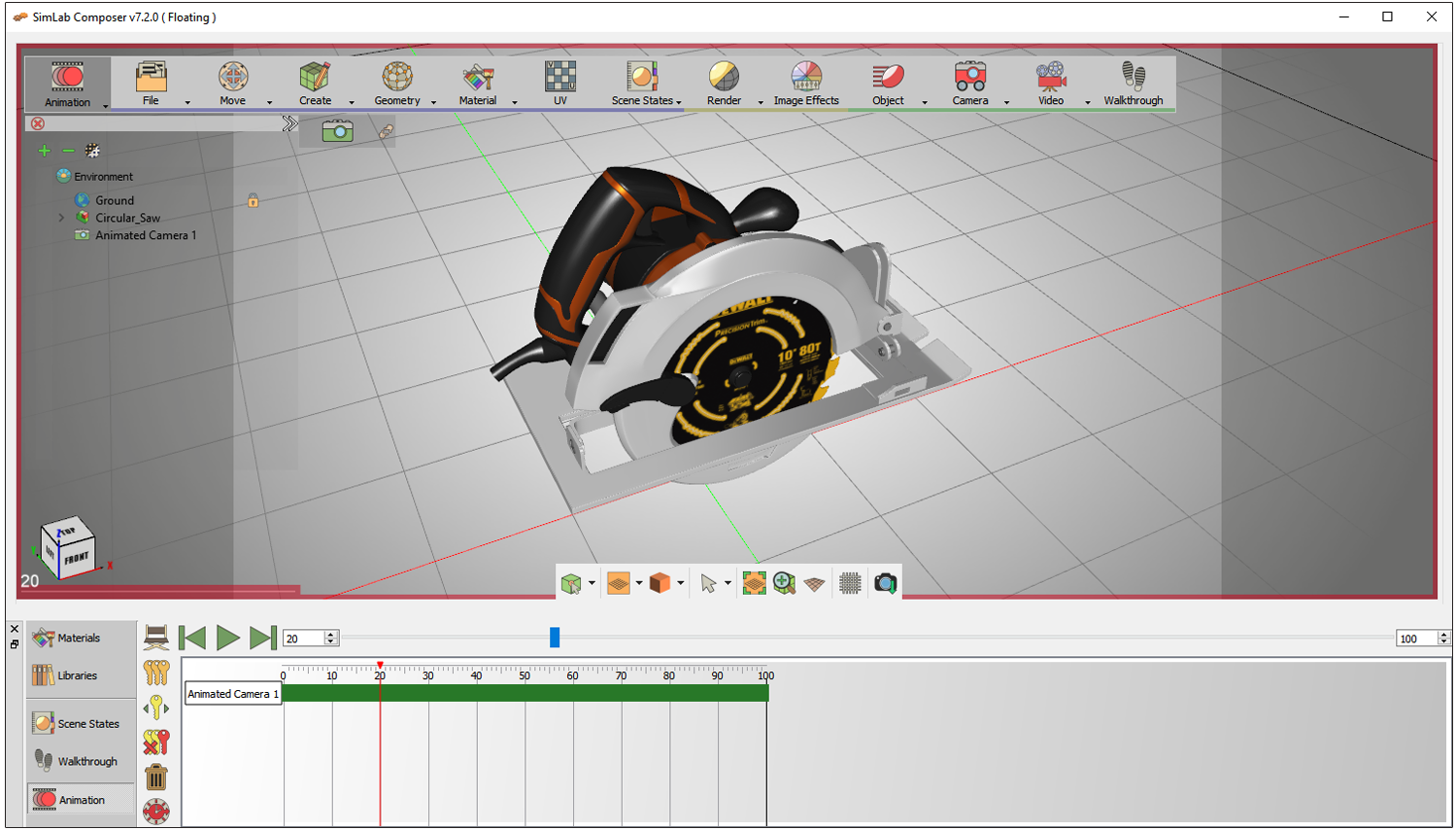Image resolution: width=1456 pixels, height=830 pixels.
Task: Click the Camera toolbar icon
Action: point(969,77)
